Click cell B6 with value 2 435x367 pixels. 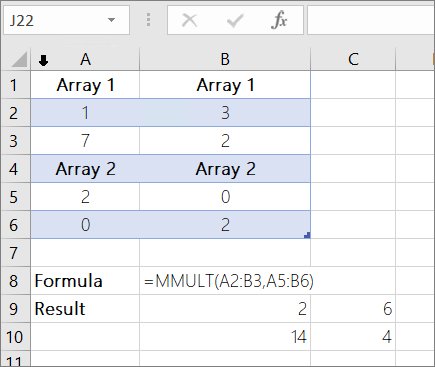click(x=225, y=225)
